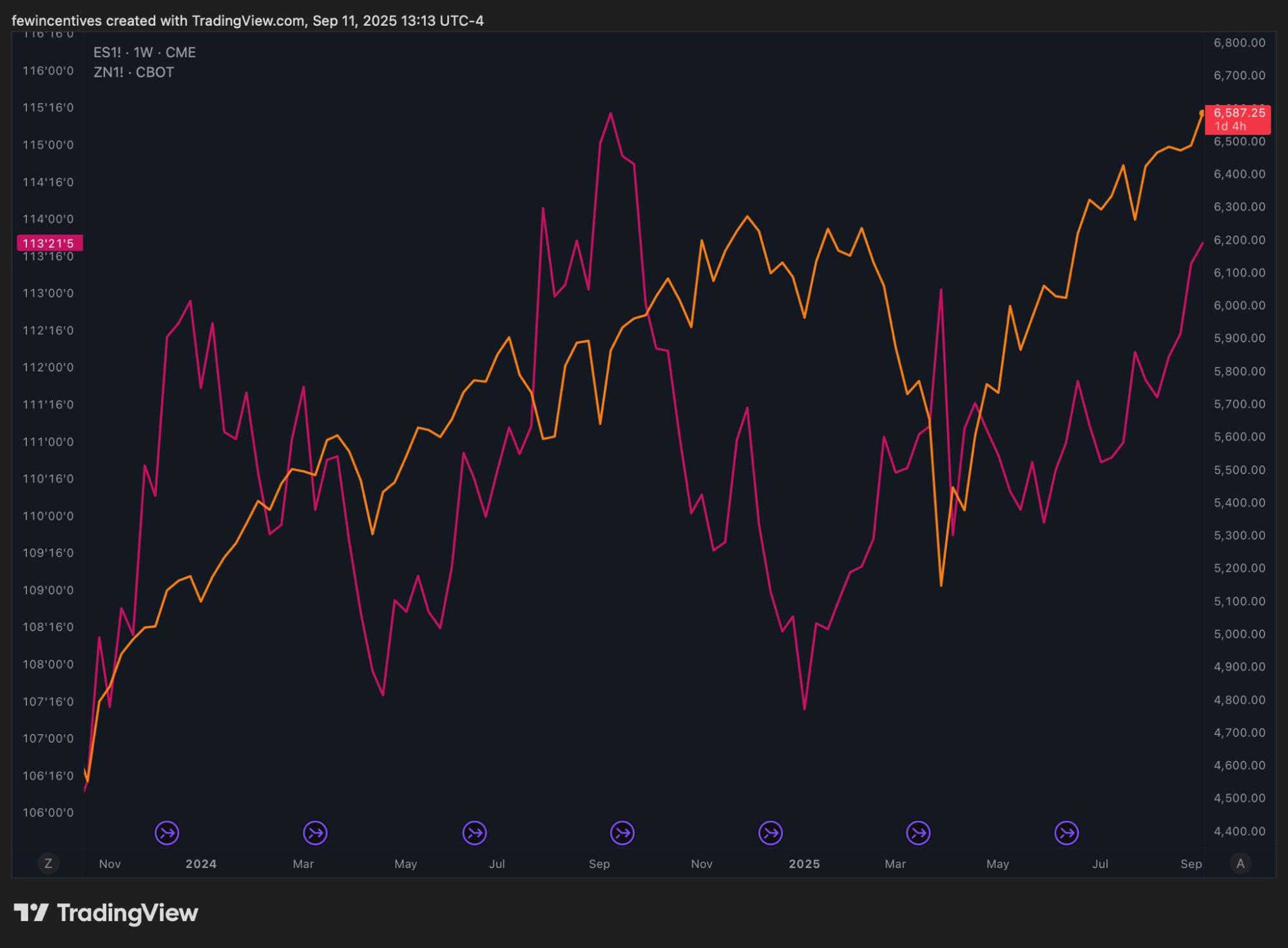Click the December 2024 contract rollover icon
Viewport: 1288px width, 948px height.
click(x=771, y=833)
